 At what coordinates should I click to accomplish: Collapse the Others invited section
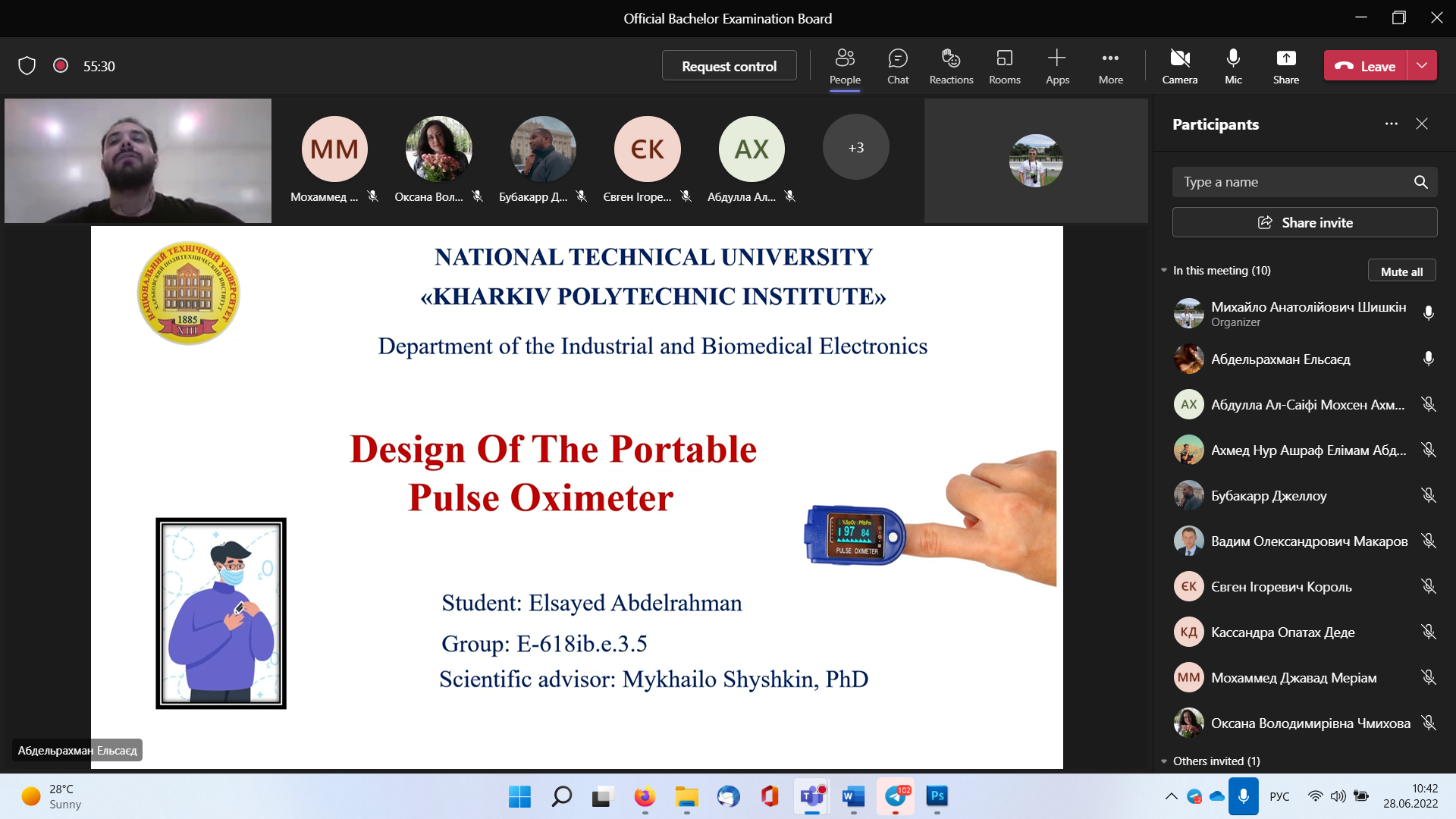(1164, 761)
